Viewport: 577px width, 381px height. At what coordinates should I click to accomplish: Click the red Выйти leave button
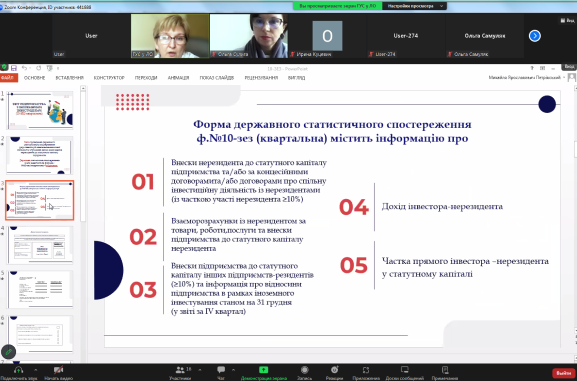tap(563, 373)
